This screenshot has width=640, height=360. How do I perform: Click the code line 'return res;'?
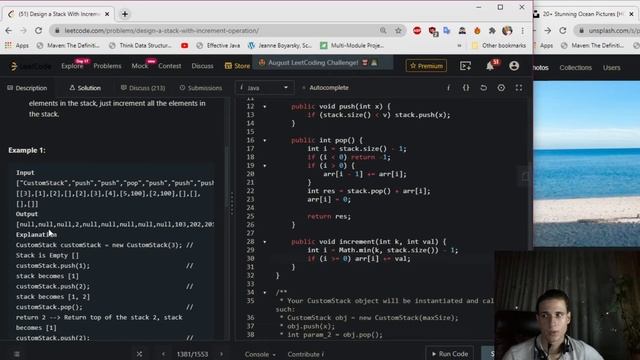329,216
